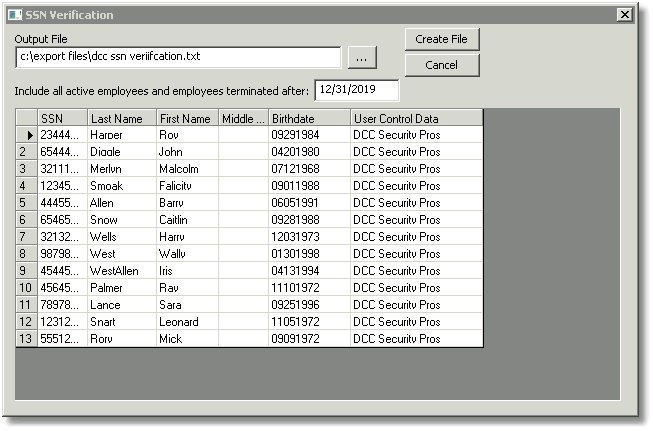This screenshot has height=431, width=653.
Task: Click birthdate cell 04131994
Action: [x=309, y=271]
